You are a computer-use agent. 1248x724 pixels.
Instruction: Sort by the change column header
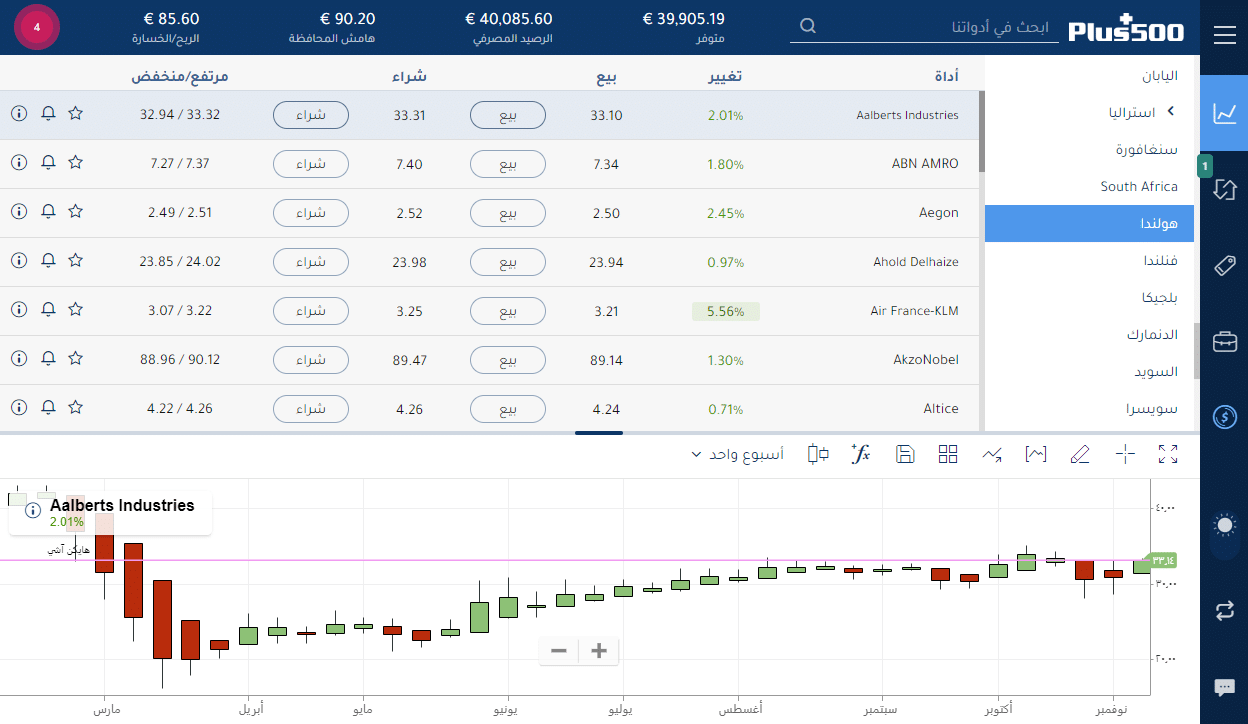coord(726,76)
